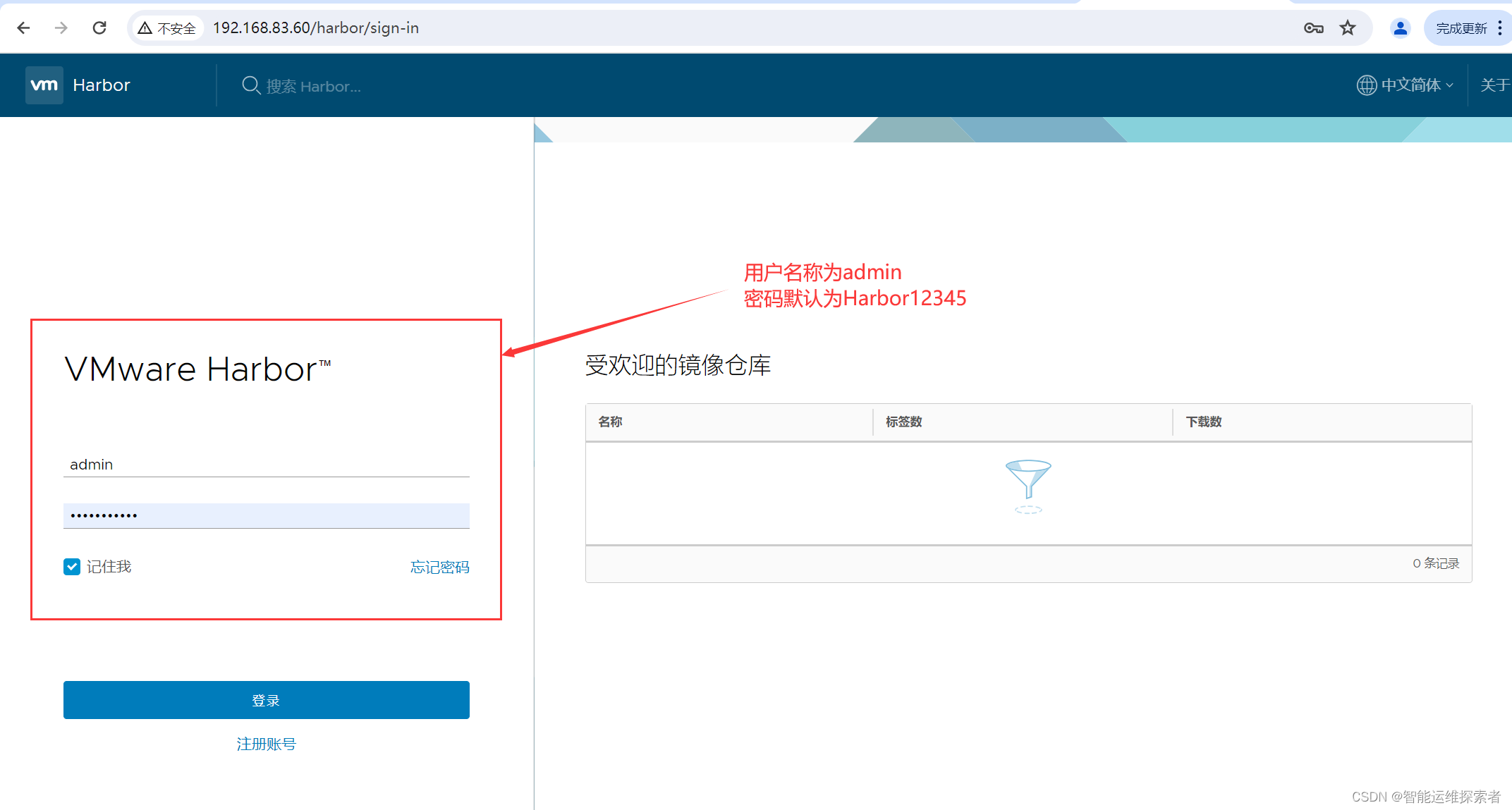Open the Chrome three-dot menu
Image resolution: width=1512 pixels, height=810 pixels.
[1500, 28]
